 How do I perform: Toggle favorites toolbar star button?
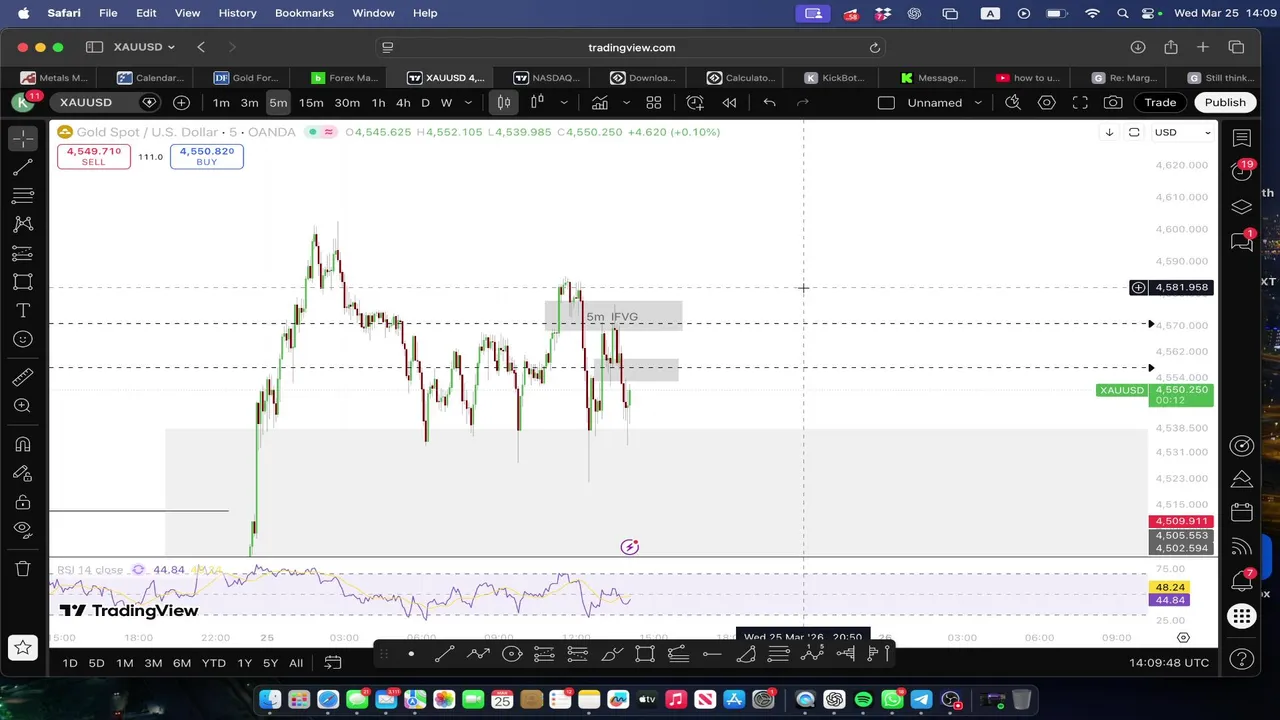pos(23,648)
